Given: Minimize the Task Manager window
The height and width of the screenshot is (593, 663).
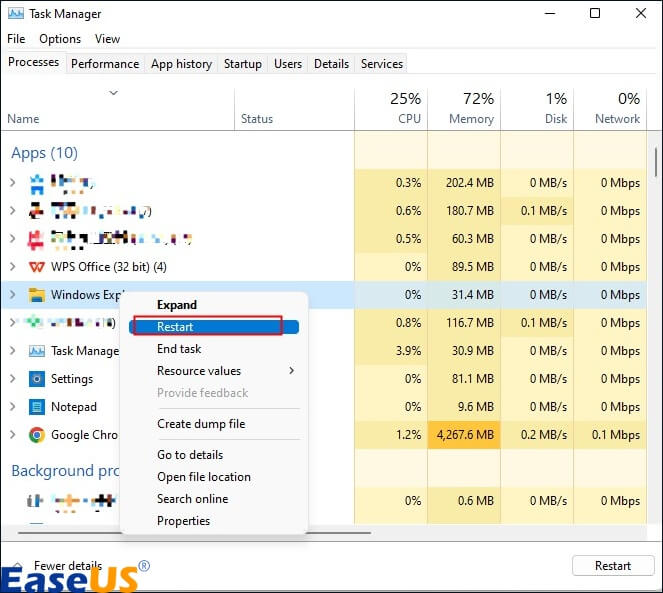Looking at the screenshot, I should [550, 14].
